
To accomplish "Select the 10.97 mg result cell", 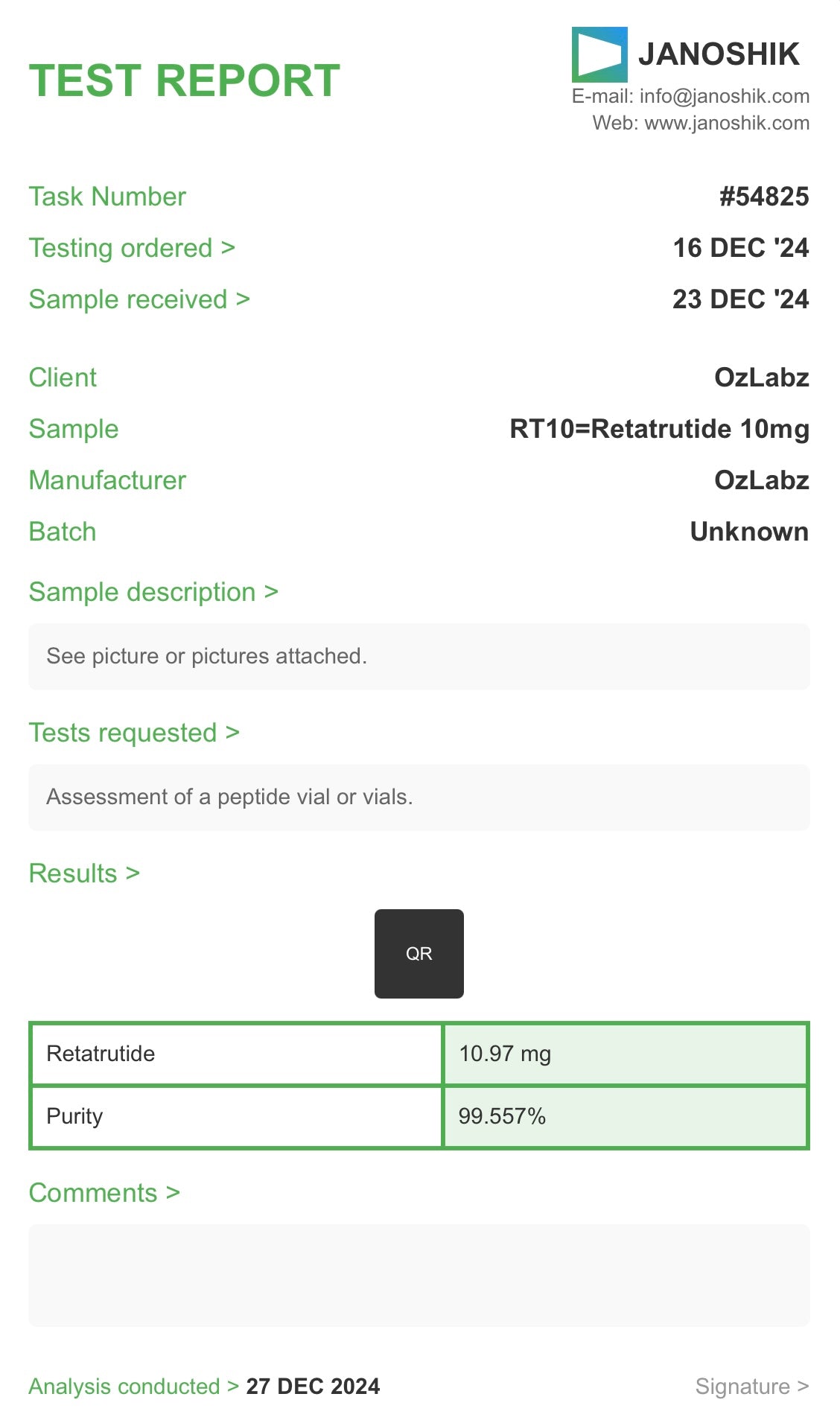I will point(625,1054).
